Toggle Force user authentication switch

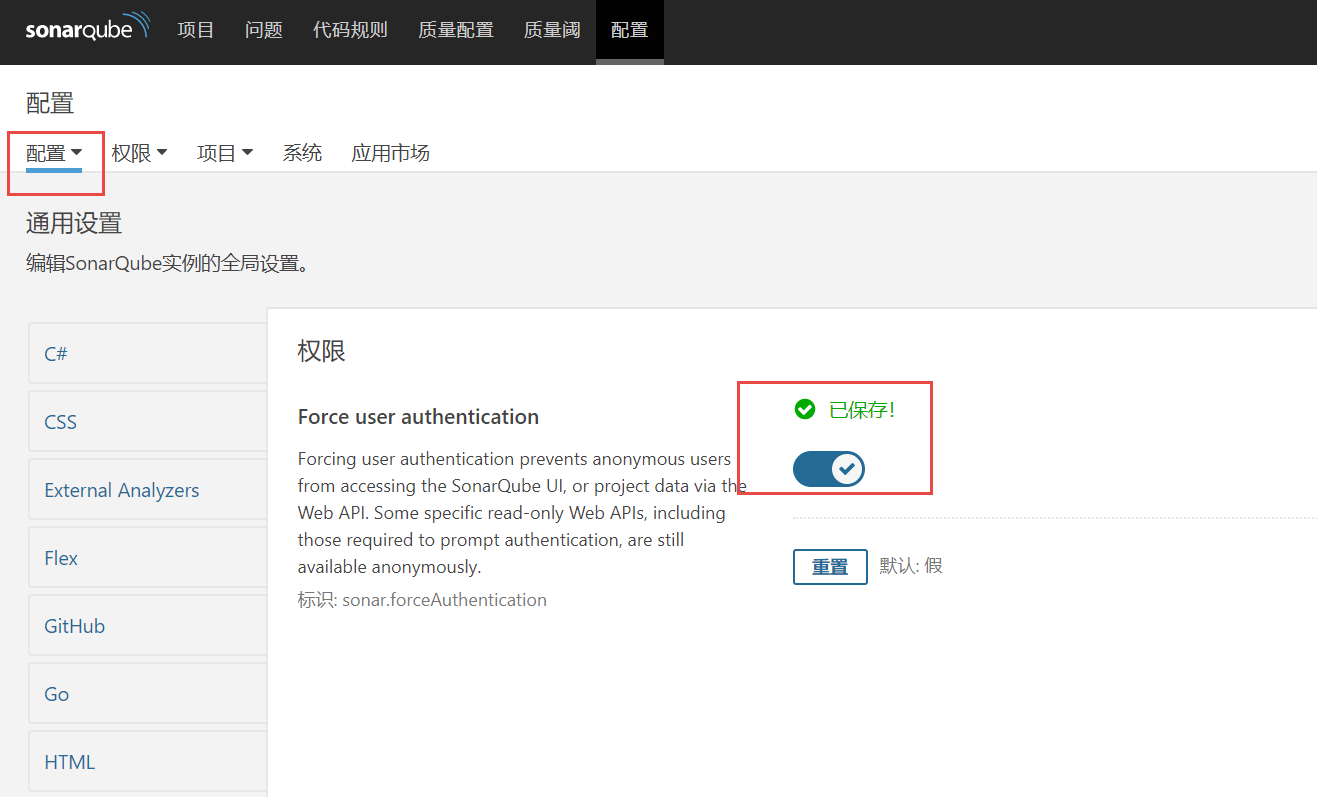[x=829, y=468]
